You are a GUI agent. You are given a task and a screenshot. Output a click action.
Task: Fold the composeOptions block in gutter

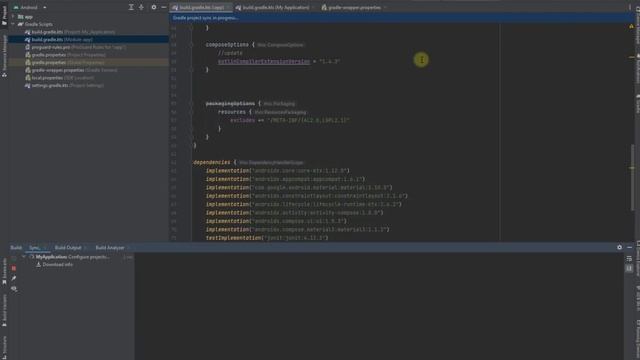(191, 45)
